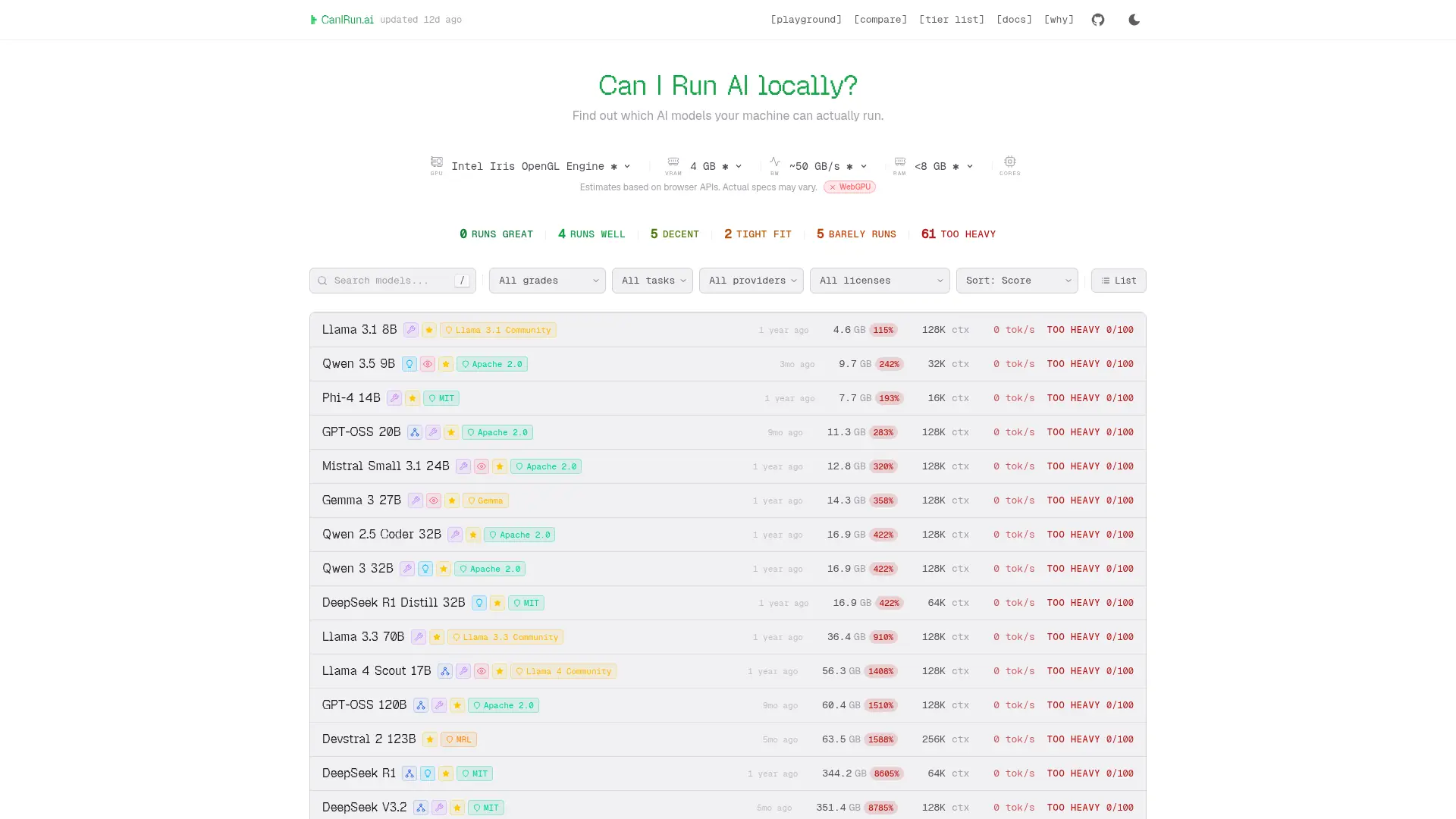This screenshot has width=1456, height=819.
Task: Click MIT badge on Phi-4 14B
Action: (x=441, y=398)
